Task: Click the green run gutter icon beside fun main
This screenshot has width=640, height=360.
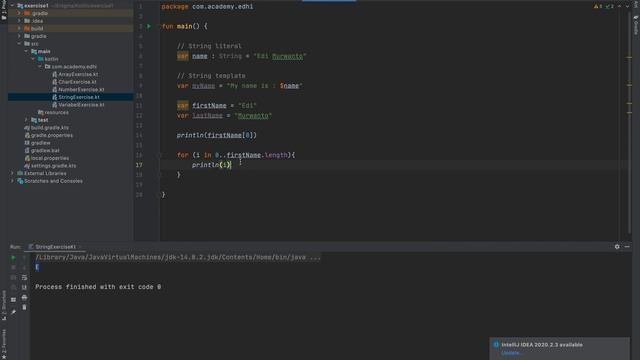Action: (149, 26)
